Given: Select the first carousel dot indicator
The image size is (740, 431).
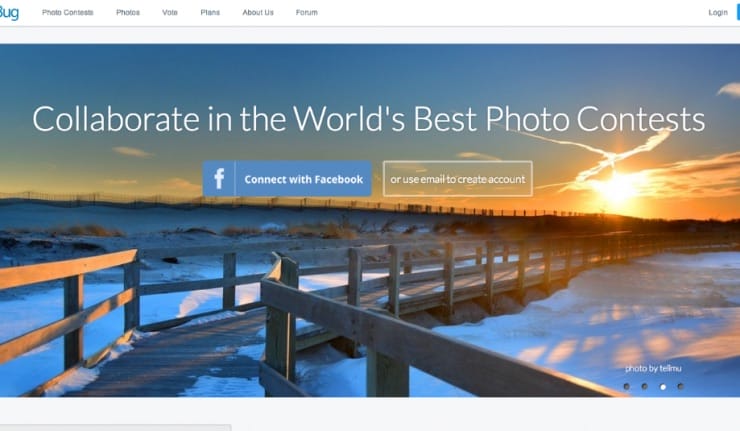Looking at the screenshot, I should (627, 386).
